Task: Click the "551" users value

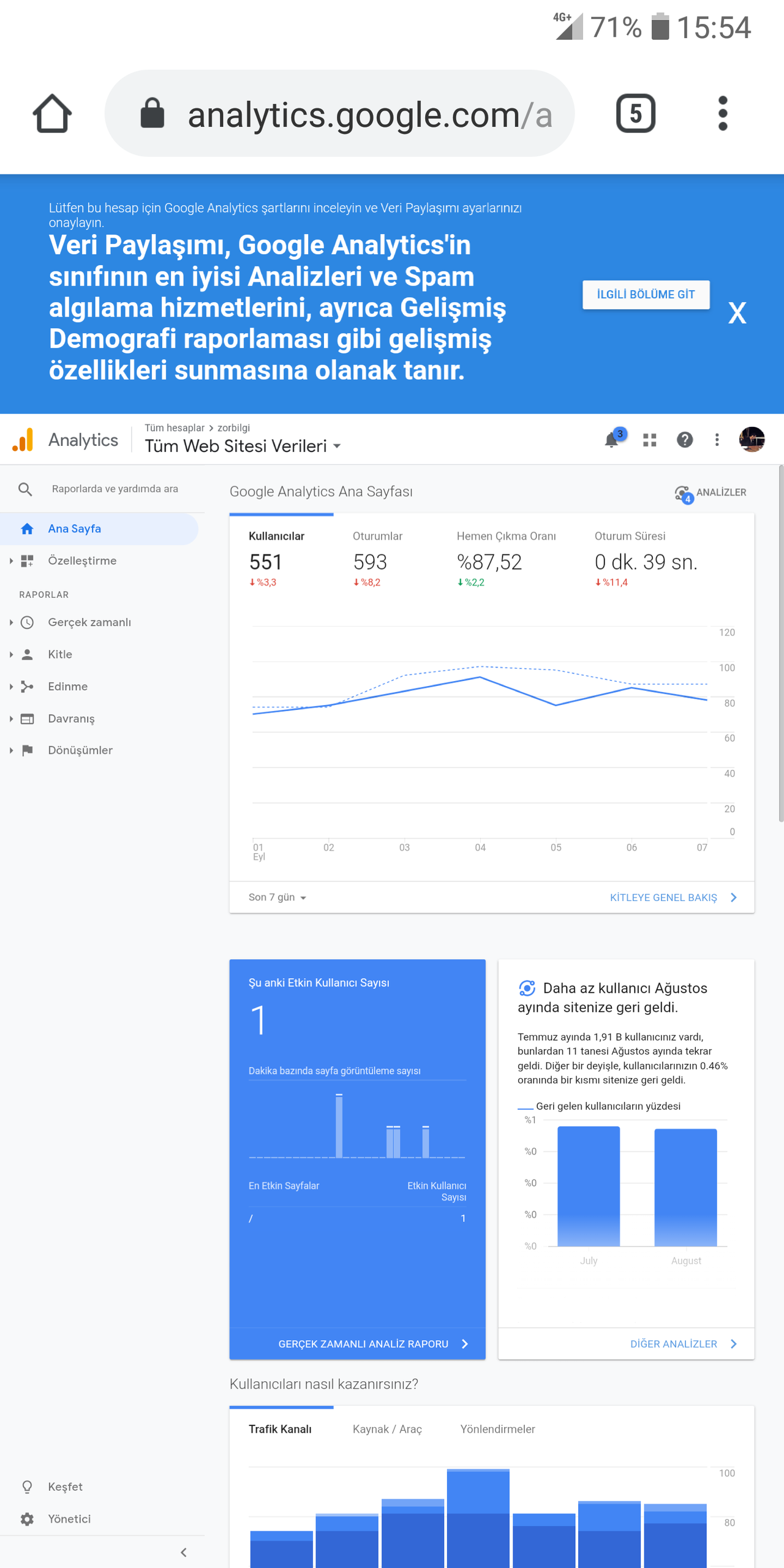Action: [265, 562]
